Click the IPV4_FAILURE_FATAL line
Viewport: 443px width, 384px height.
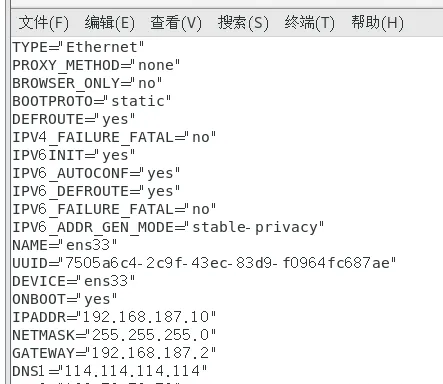click(x=114, y=137)
